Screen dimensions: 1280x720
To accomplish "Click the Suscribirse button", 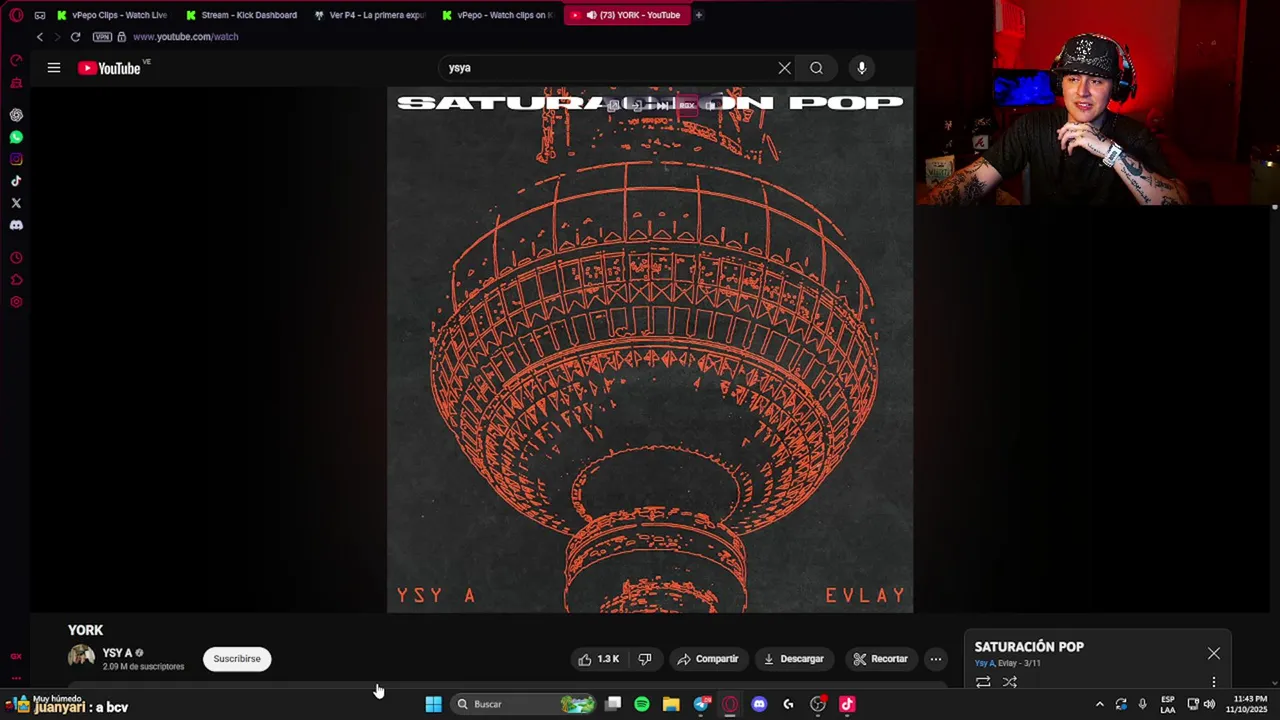I will pyautogui.click(x=237, y=659).
